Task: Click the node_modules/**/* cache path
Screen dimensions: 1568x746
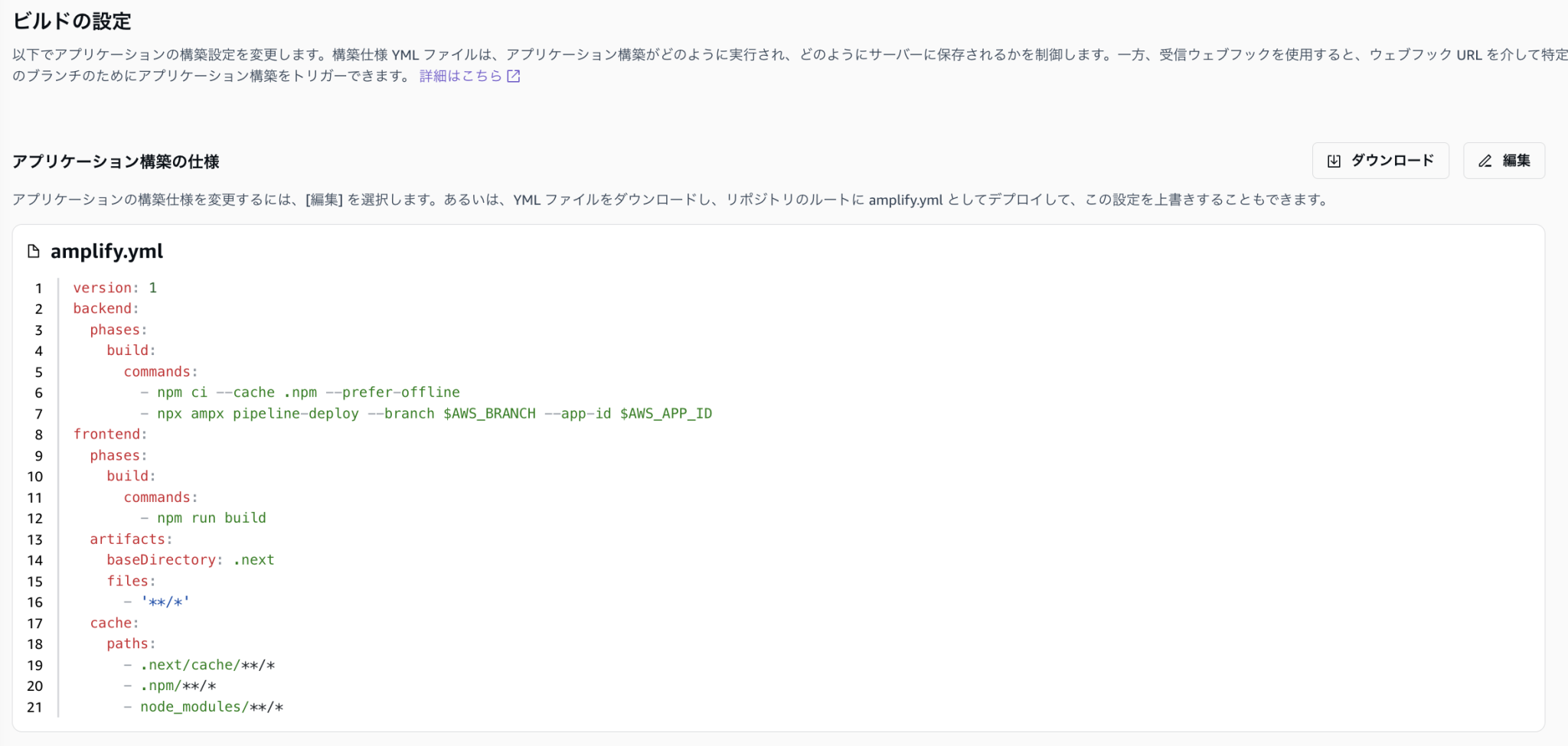Action: pos(212,706)
